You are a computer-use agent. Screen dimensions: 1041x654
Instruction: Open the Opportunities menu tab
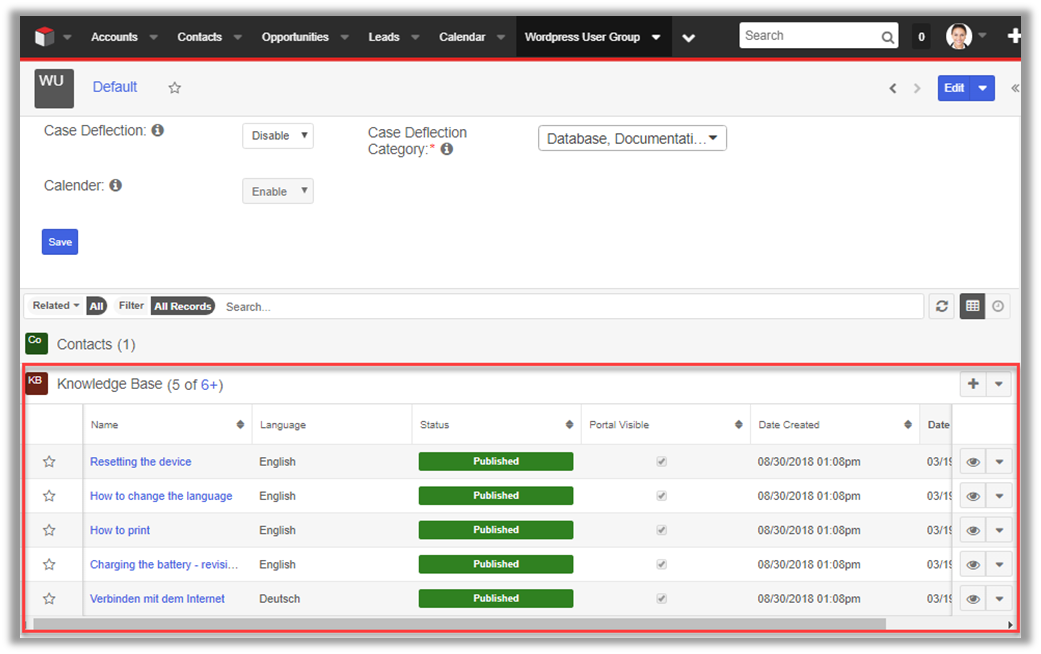295,37
